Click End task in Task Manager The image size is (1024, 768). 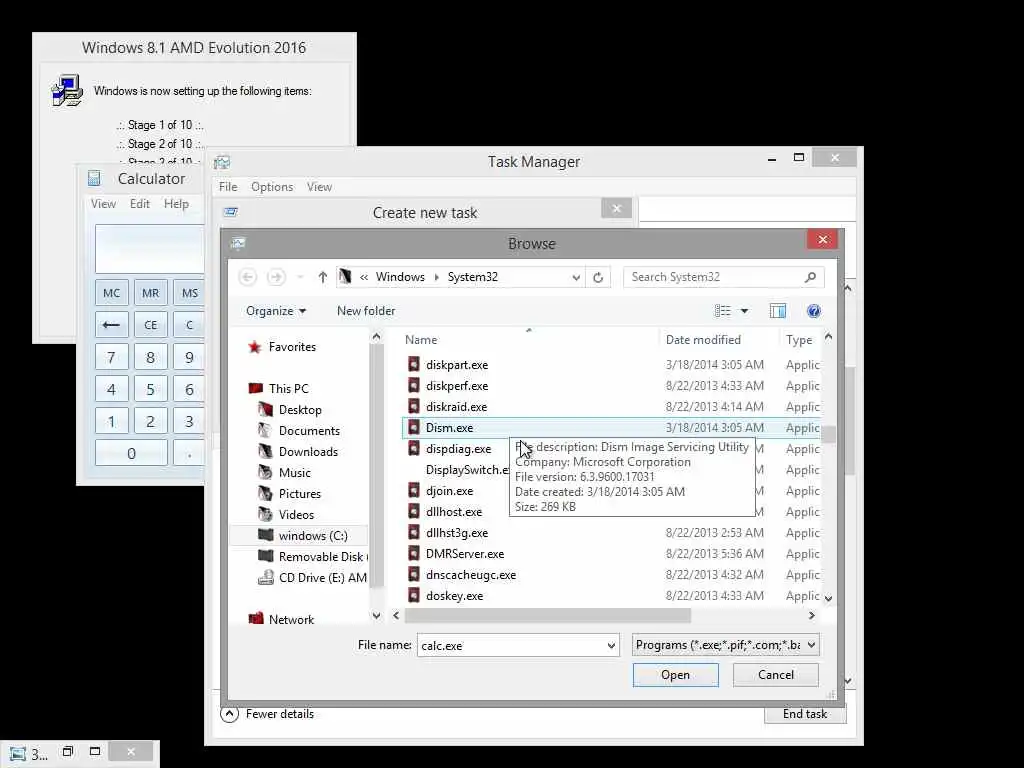click(x=805, y=714)
